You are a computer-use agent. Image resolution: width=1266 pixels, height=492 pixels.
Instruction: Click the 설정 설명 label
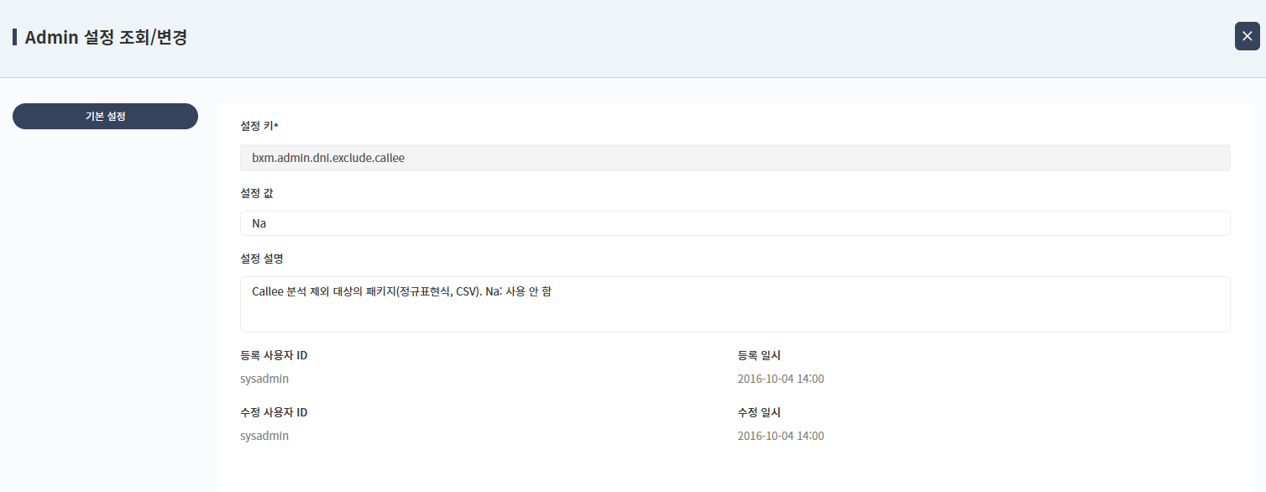(x=262, y=259)
